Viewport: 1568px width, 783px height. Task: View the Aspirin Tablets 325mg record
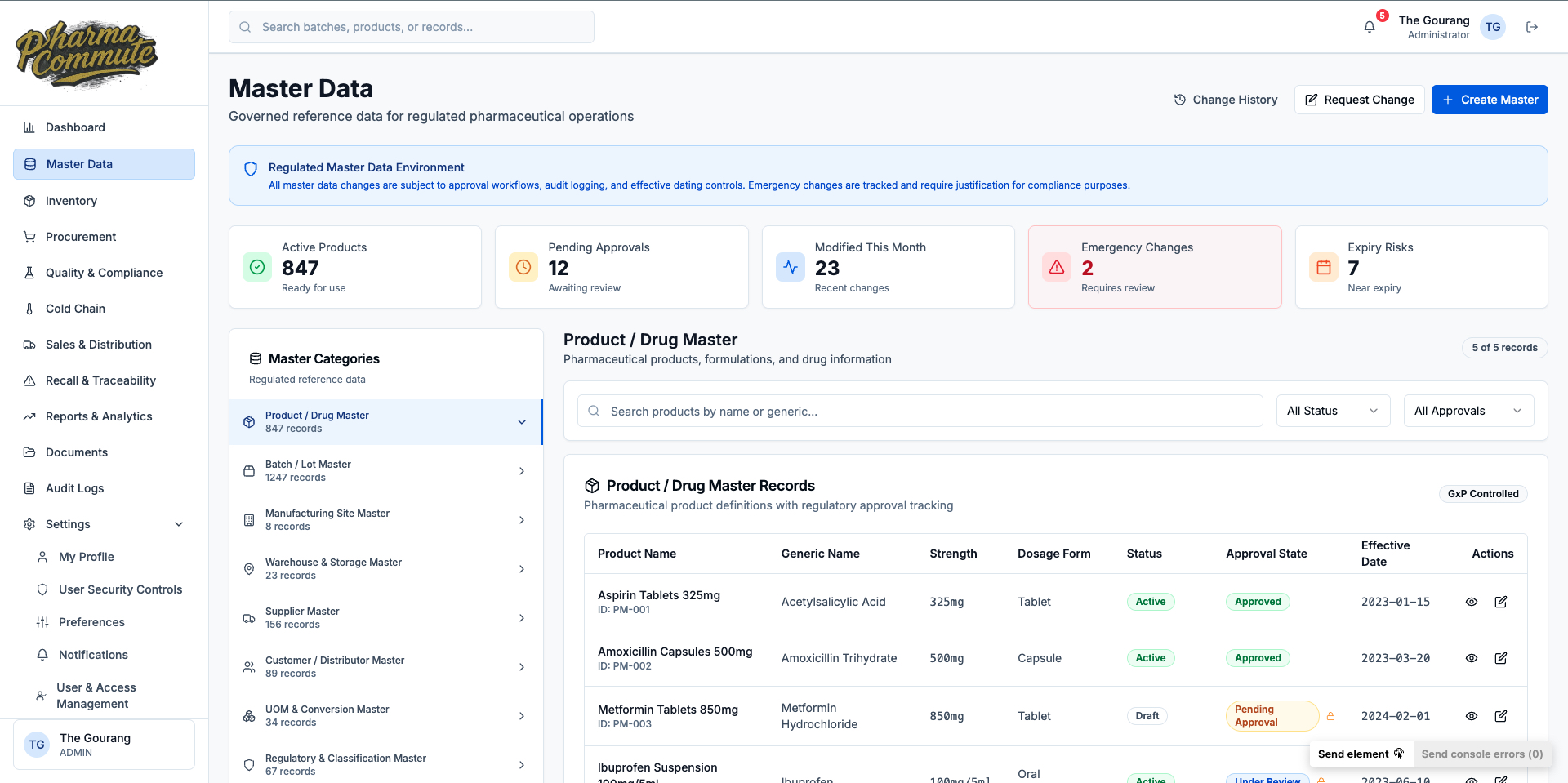coord(1472,602)
